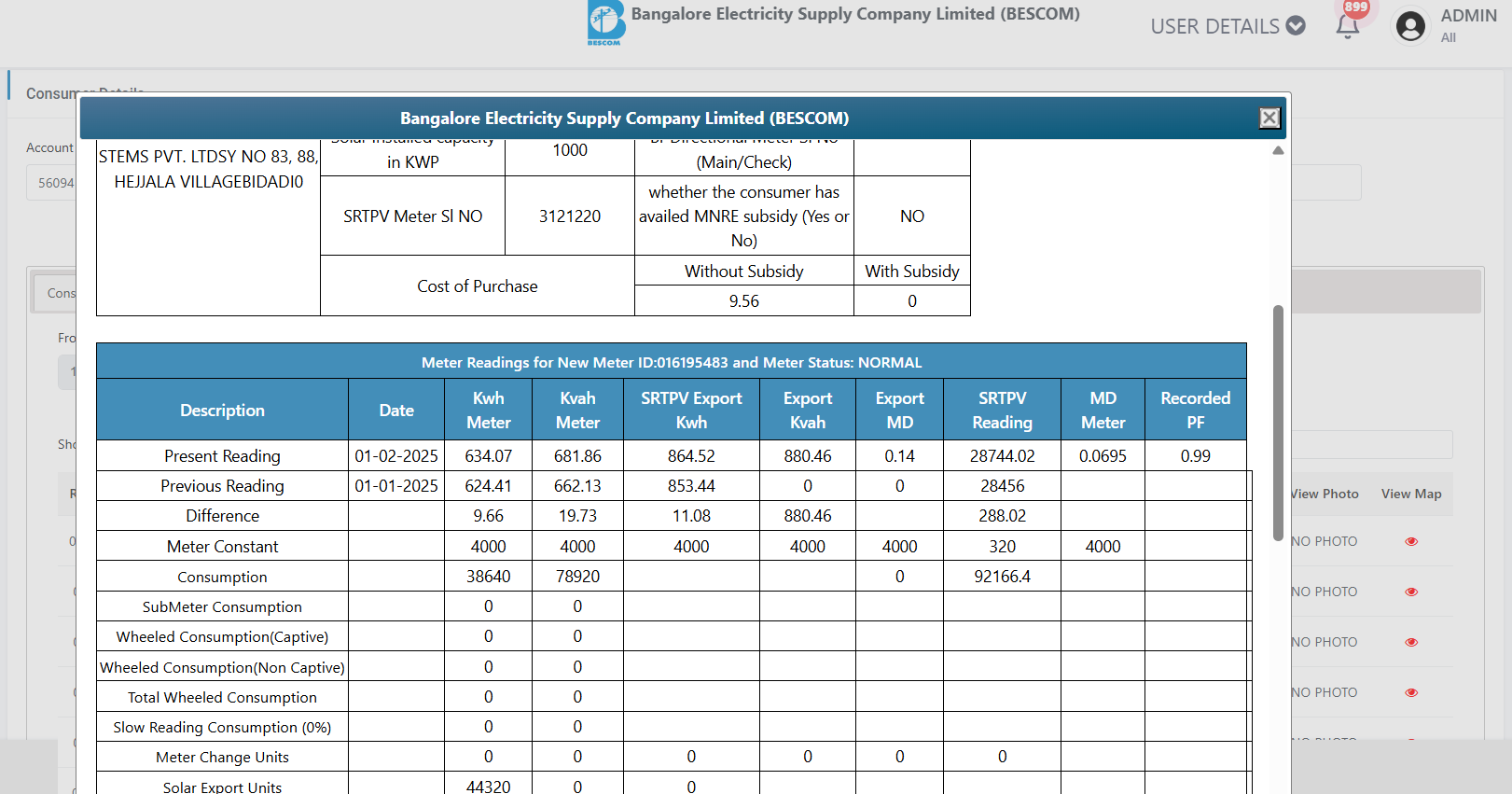Click the View Map column header
The height and width of the screenshot is (794, 1512).
coord(1411,494)
